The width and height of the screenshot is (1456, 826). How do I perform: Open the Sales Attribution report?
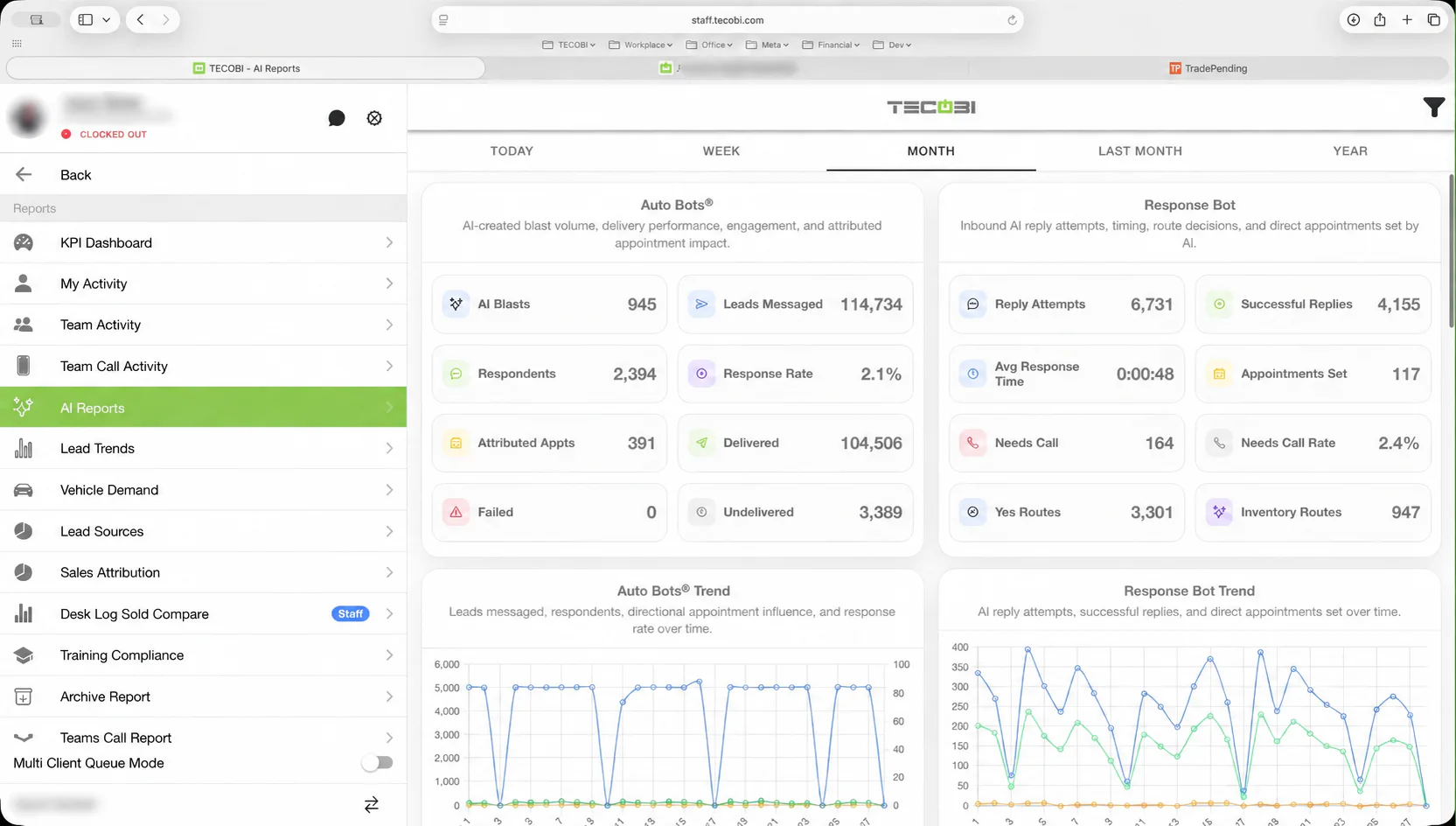click(203, 572)
